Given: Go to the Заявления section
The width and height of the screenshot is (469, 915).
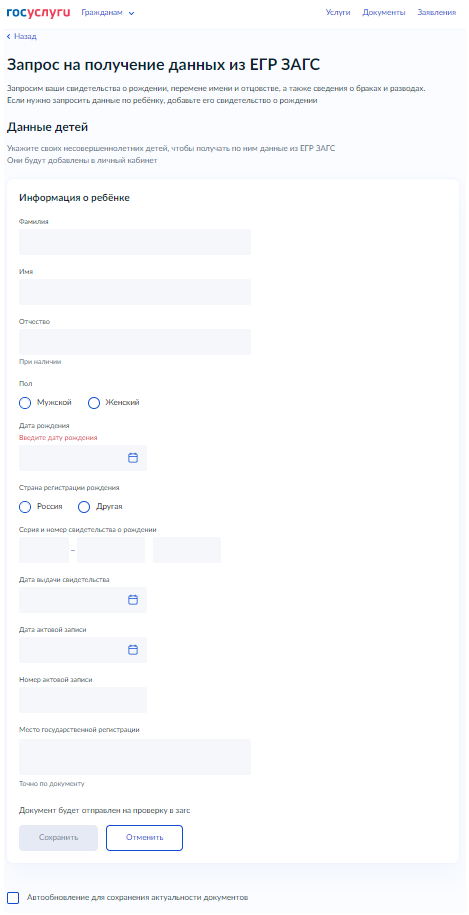Looking at the screenshot, I should pyautogui.click(x=437, y=12).
